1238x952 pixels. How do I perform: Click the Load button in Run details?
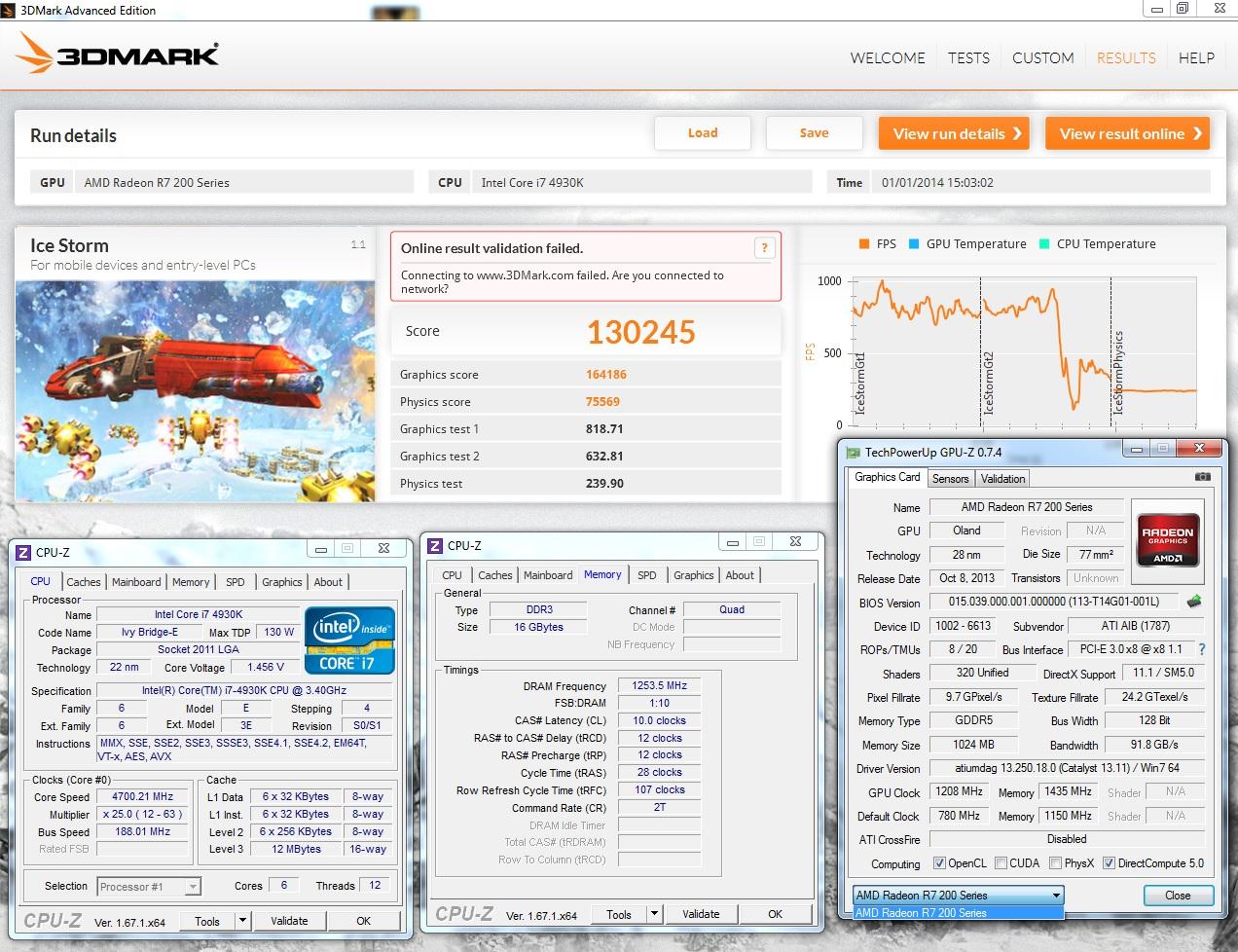703,133
